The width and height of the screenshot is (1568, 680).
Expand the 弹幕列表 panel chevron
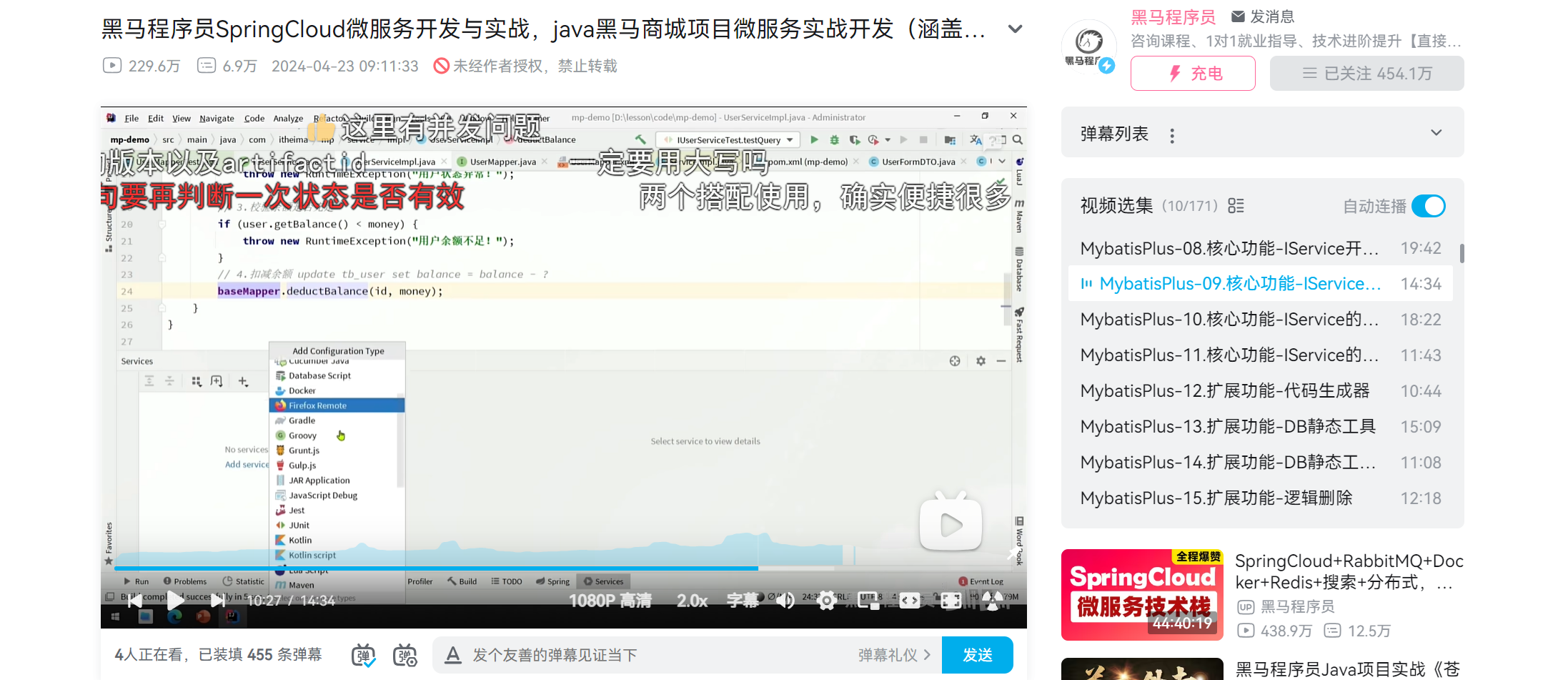tap(1436, 133)
